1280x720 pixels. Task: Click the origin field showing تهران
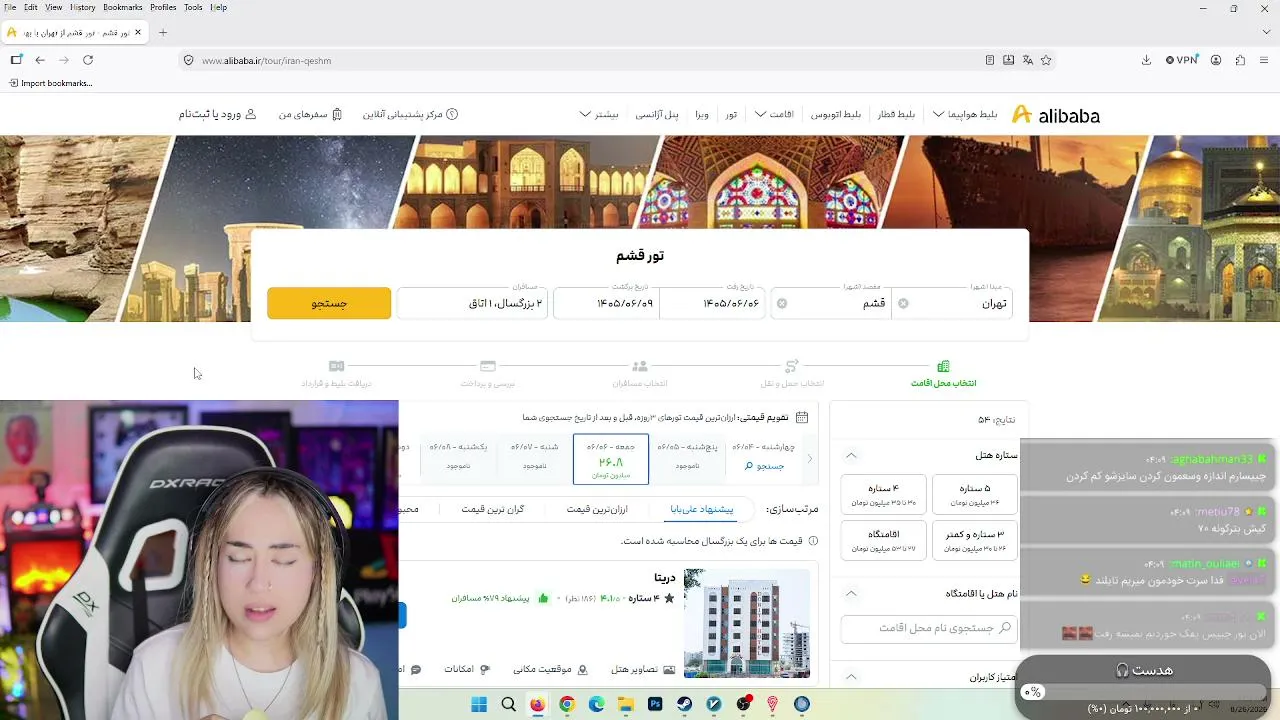[x=951, y=303]
